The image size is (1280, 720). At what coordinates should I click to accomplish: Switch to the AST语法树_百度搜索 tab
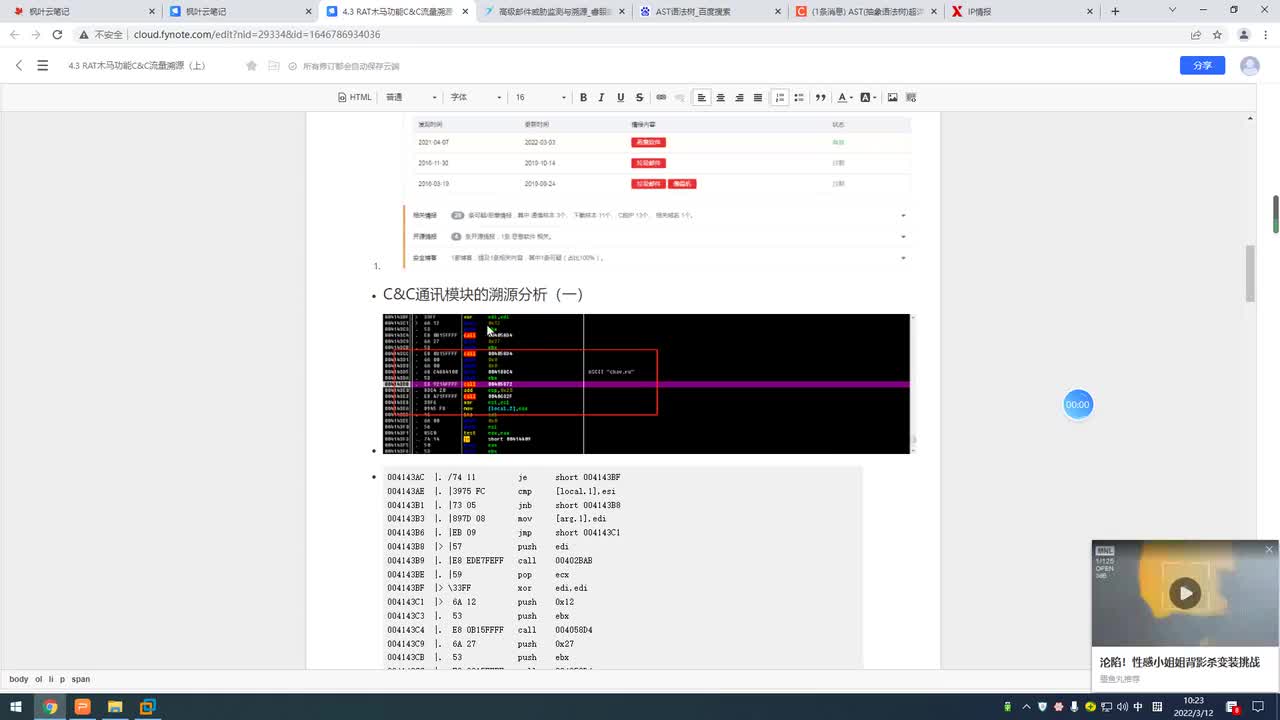click(709, 11)
